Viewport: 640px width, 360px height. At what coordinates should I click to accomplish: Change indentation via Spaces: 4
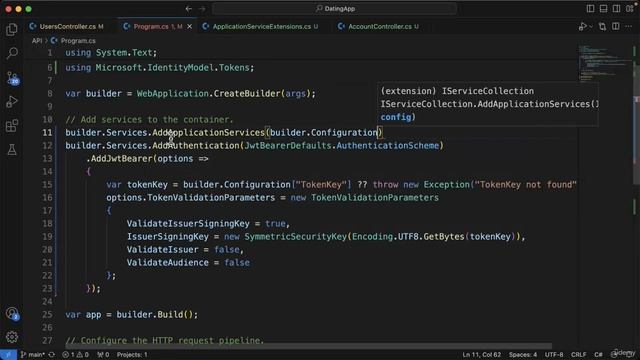click(x=523, y=355)
